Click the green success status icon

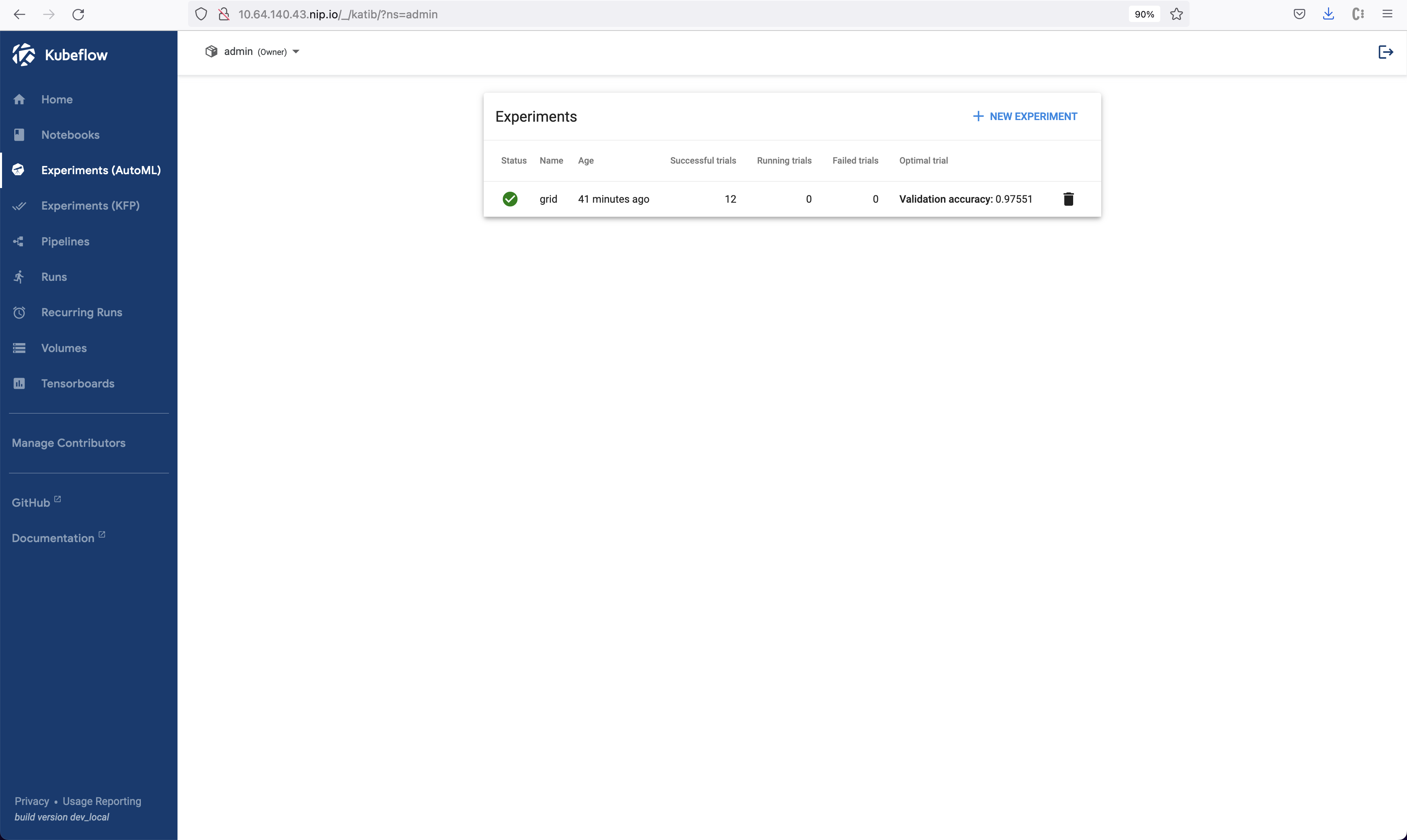tap(510, 199)
